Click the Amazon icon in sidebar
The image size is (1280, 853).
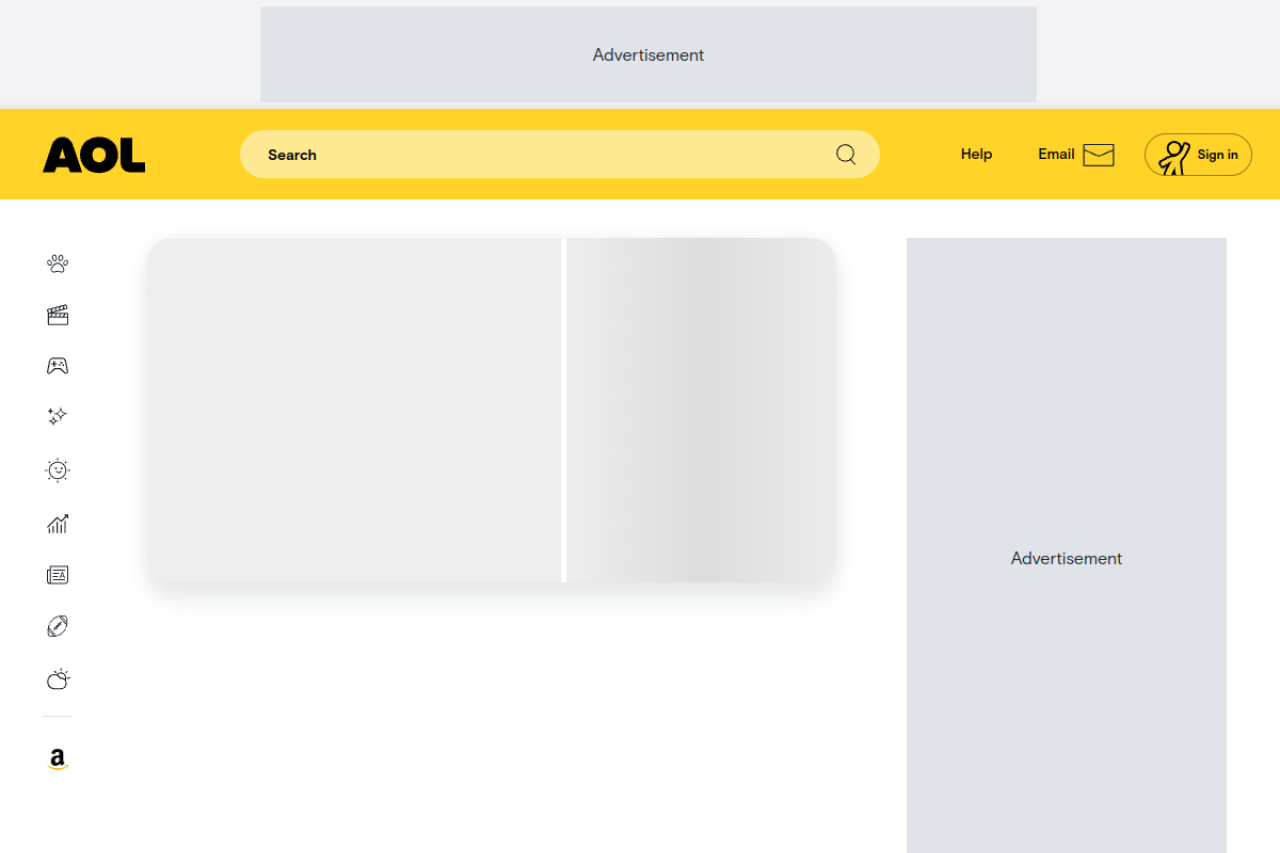[x=58, y=760]
